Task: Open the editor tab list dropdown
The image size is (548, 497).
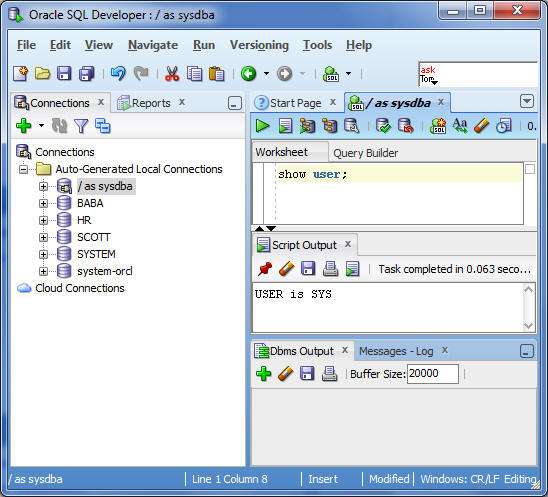Action: coord(527,101)
